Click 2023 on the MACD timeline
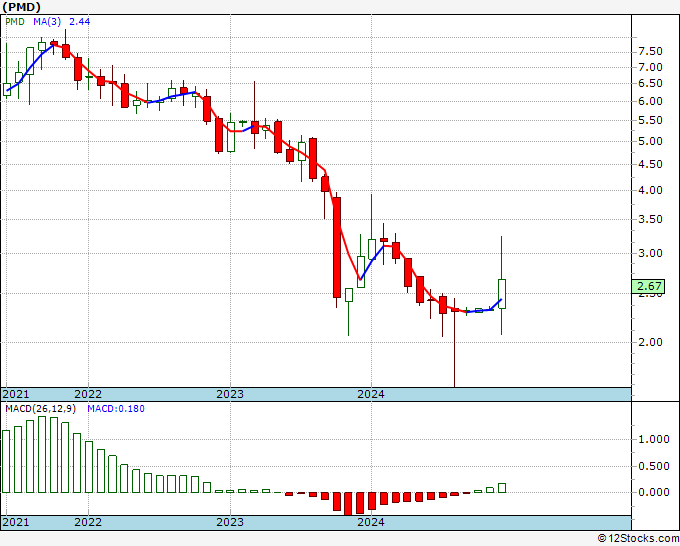Screen dimensions: 680x546 (230, 522)
